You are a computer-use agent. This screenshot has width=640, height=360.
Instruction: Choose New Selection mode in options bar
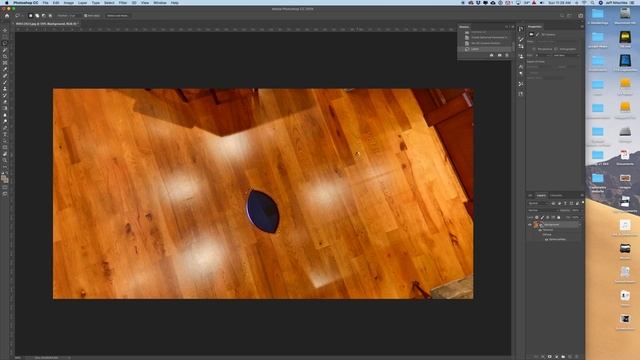pos(31,16)
